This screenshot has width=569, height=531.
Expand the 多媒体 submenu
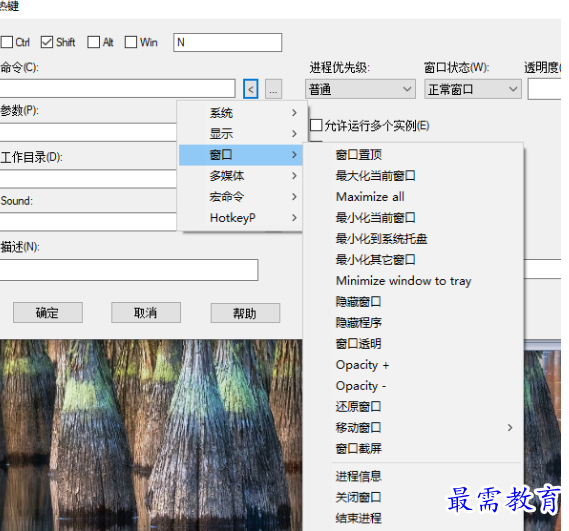pos(241,176)
